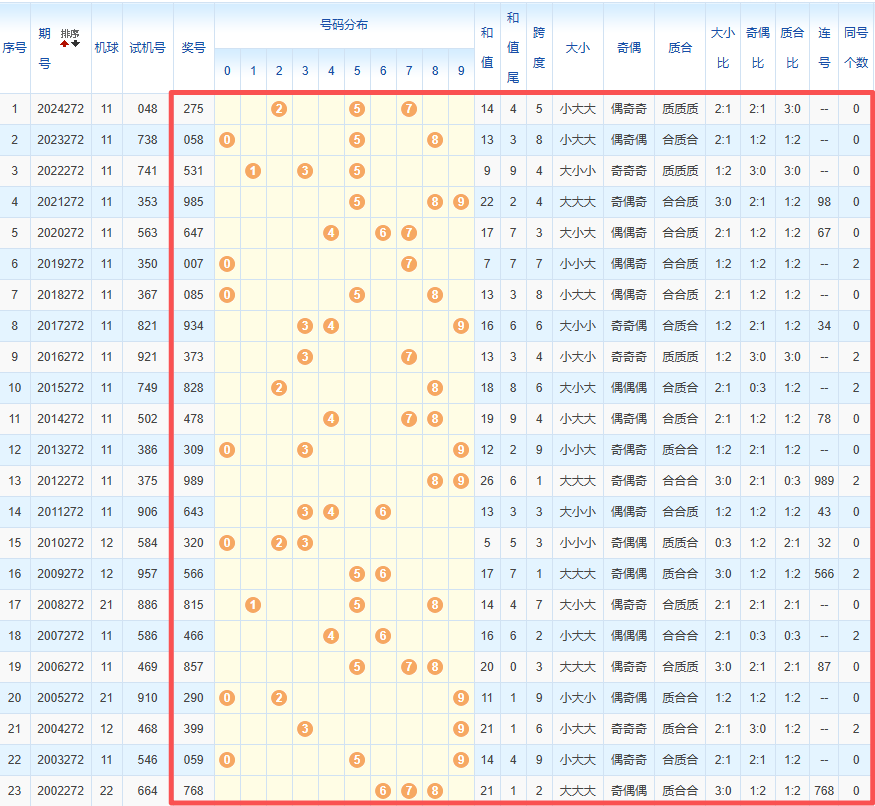Click digit 5 header under 号码分布
This screenshot has width=875, height=806.
[357, 71]
